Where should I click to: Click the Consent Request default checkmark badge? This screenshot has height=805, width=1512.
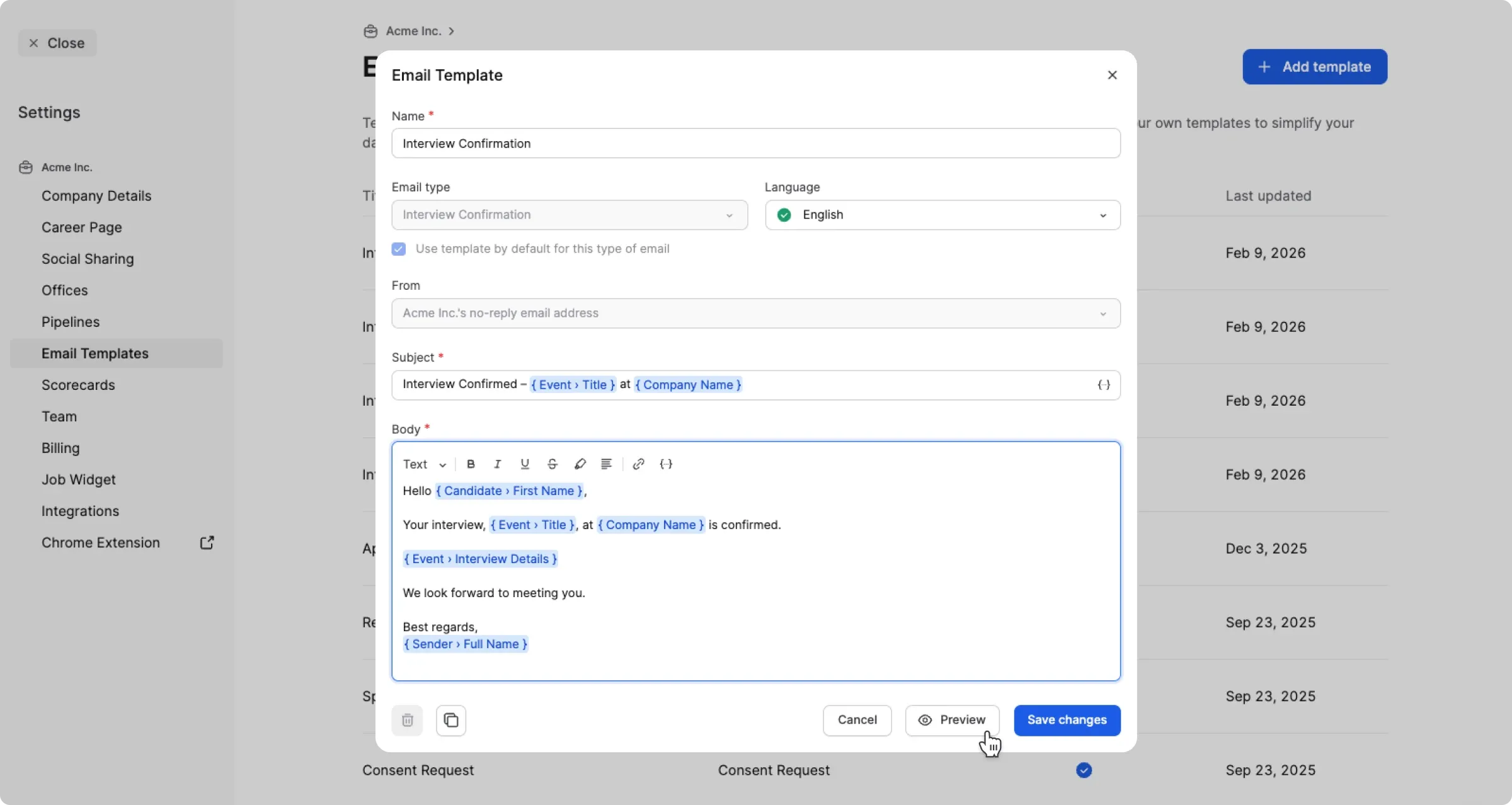coord(1084,770)
